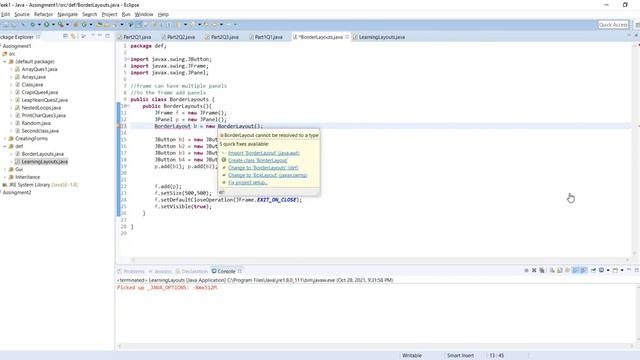The width and height of the screenshot is (640, 360).
Task: Collapse the (default package) node
Action: pyautogui.click(x=5, y=62)
